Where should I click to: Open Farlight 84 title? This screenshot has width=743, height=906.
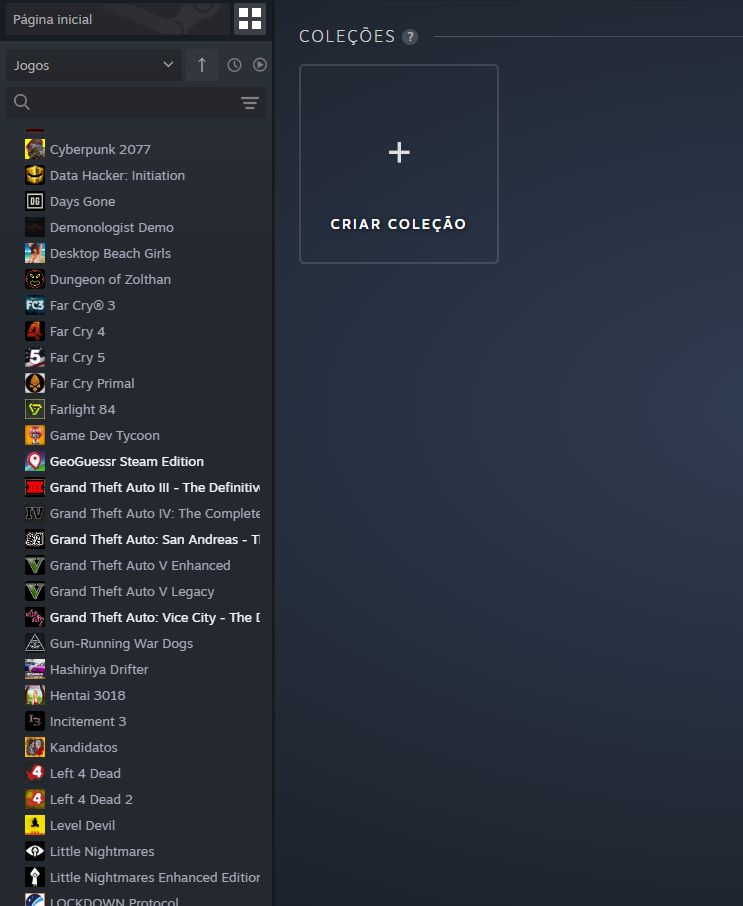coord(83,409)
